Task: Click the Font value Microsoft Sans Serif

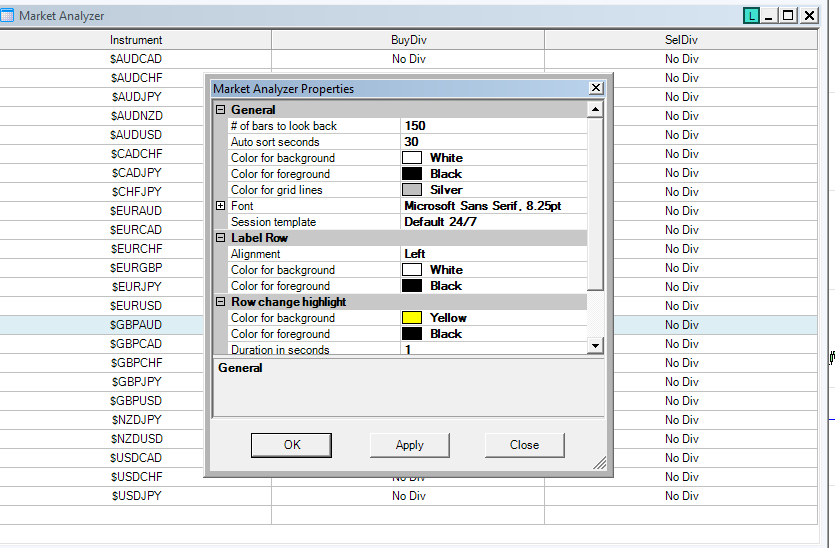Action: click(494, 206)
